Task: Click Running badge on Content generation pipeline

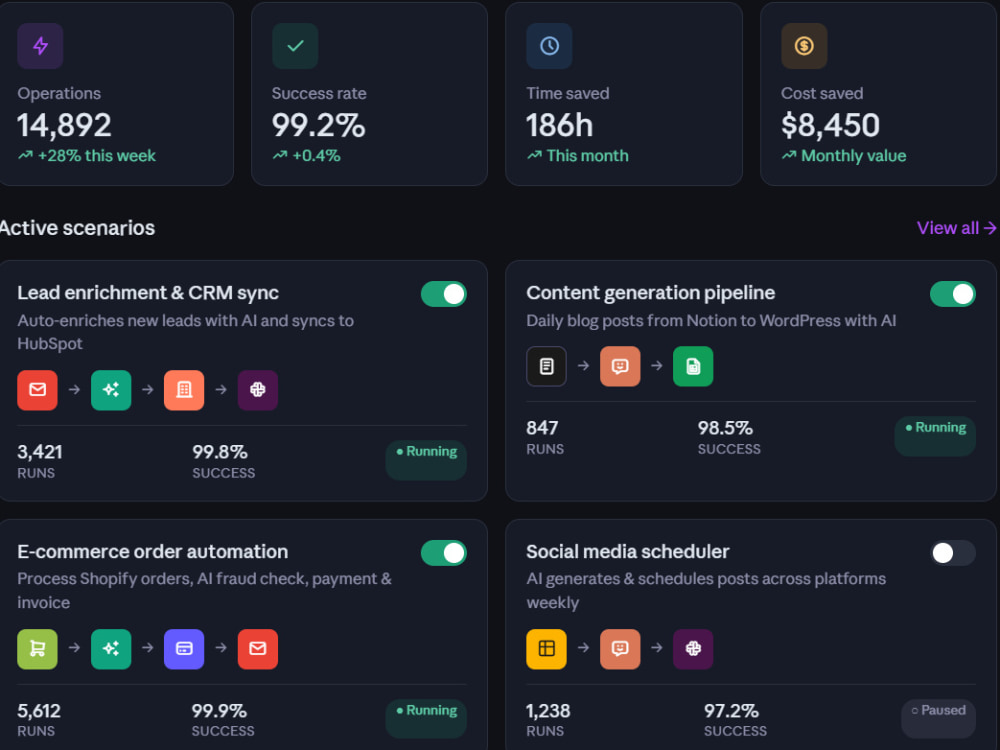Action: pos(935,436)
